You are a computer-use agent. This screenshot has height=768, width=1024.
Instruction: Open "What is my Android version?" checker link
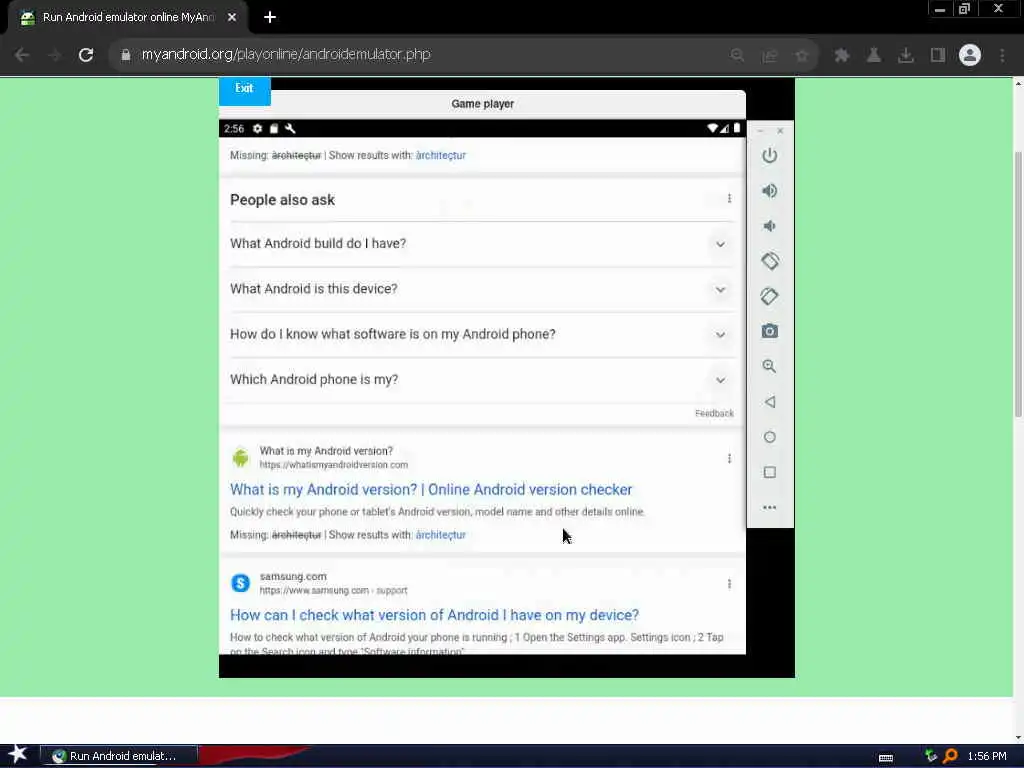[x=431, y=490]
